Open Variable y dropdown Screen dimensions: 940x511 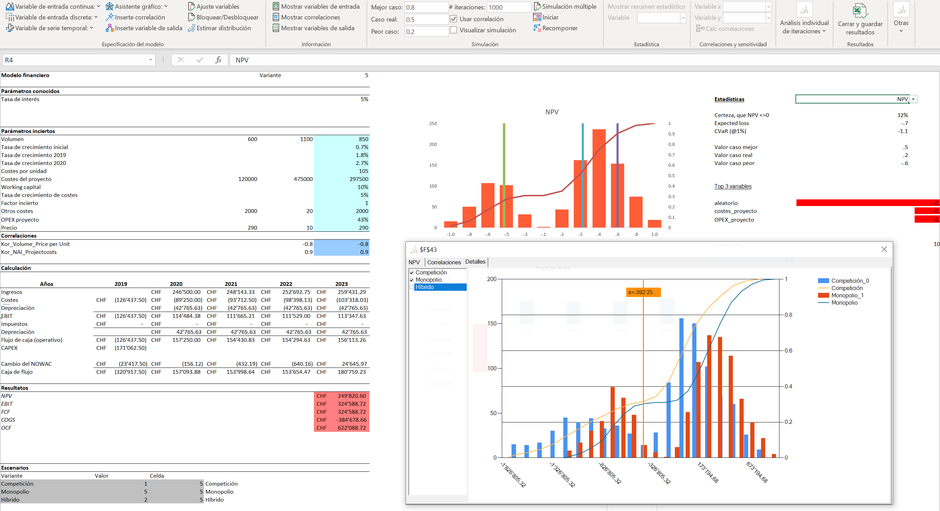(x=769, y=18)
